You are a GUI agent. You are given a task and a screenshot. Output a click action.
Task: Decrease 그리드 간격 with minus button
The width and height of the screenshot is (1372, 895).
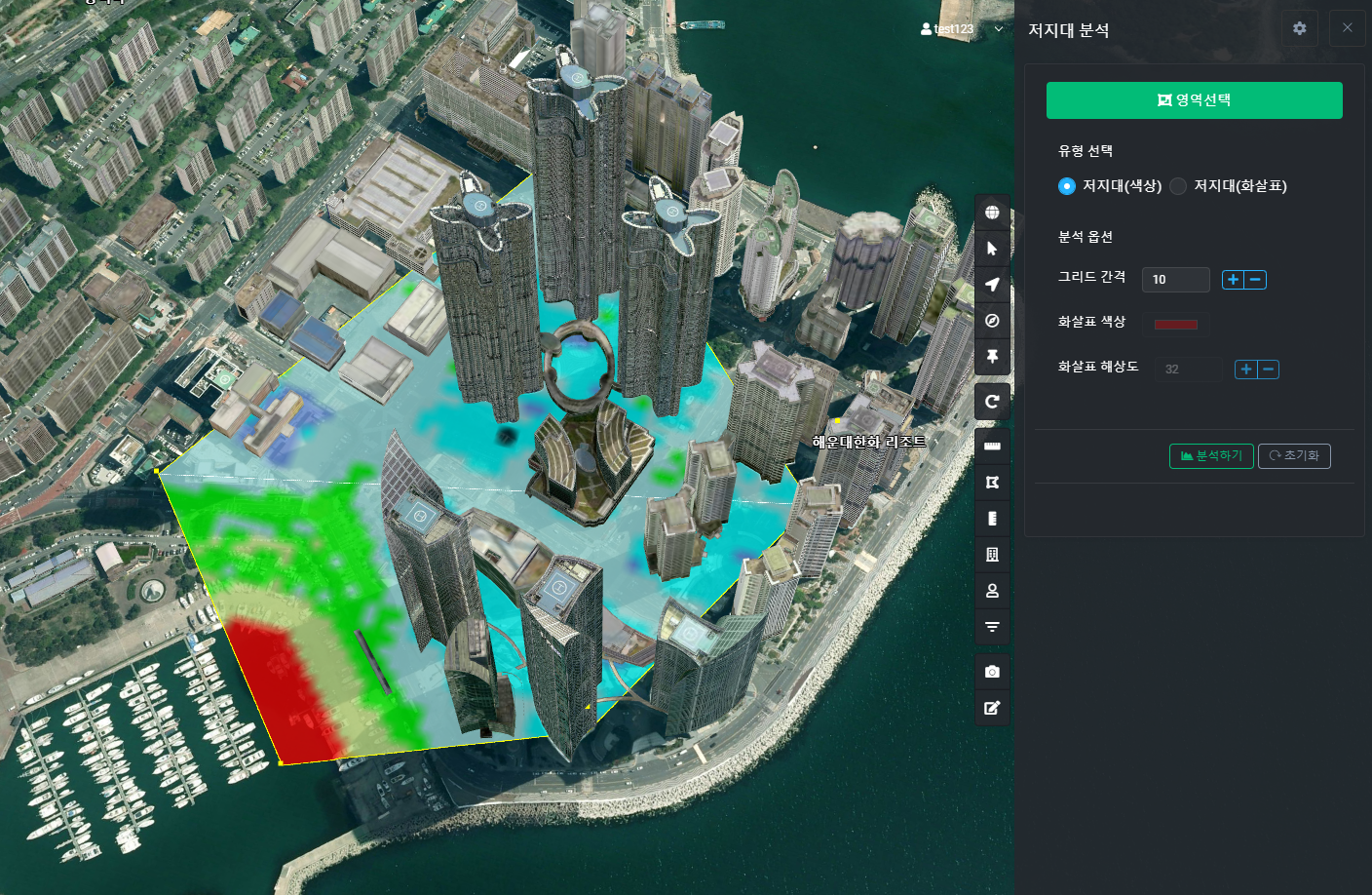click(x=1256, y=280)
